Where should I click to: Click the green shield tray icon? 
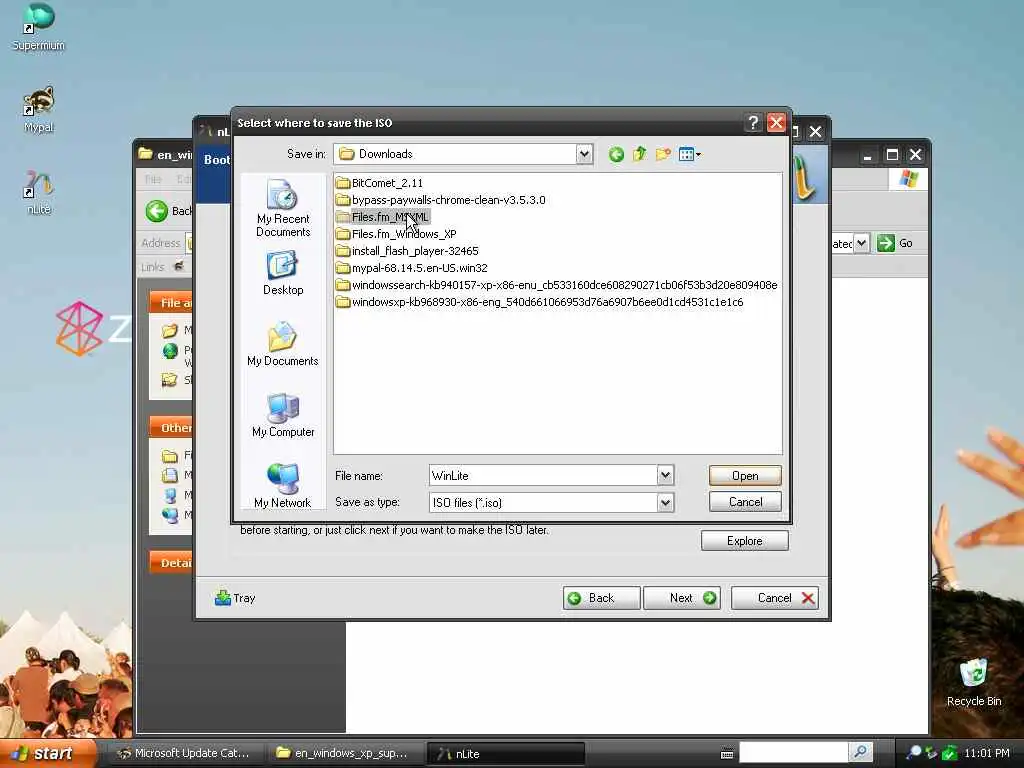pos(950,753)
